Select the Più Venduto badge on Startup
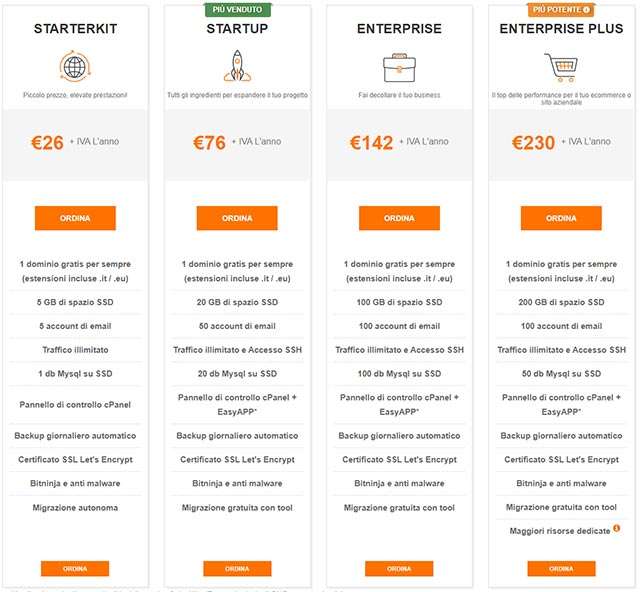 (x=236, y=10)
